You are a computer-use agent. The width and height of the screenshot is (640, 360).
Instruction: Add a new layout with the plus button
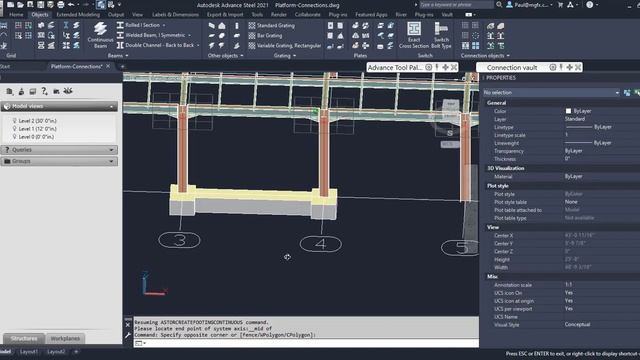tap(76, 351)
